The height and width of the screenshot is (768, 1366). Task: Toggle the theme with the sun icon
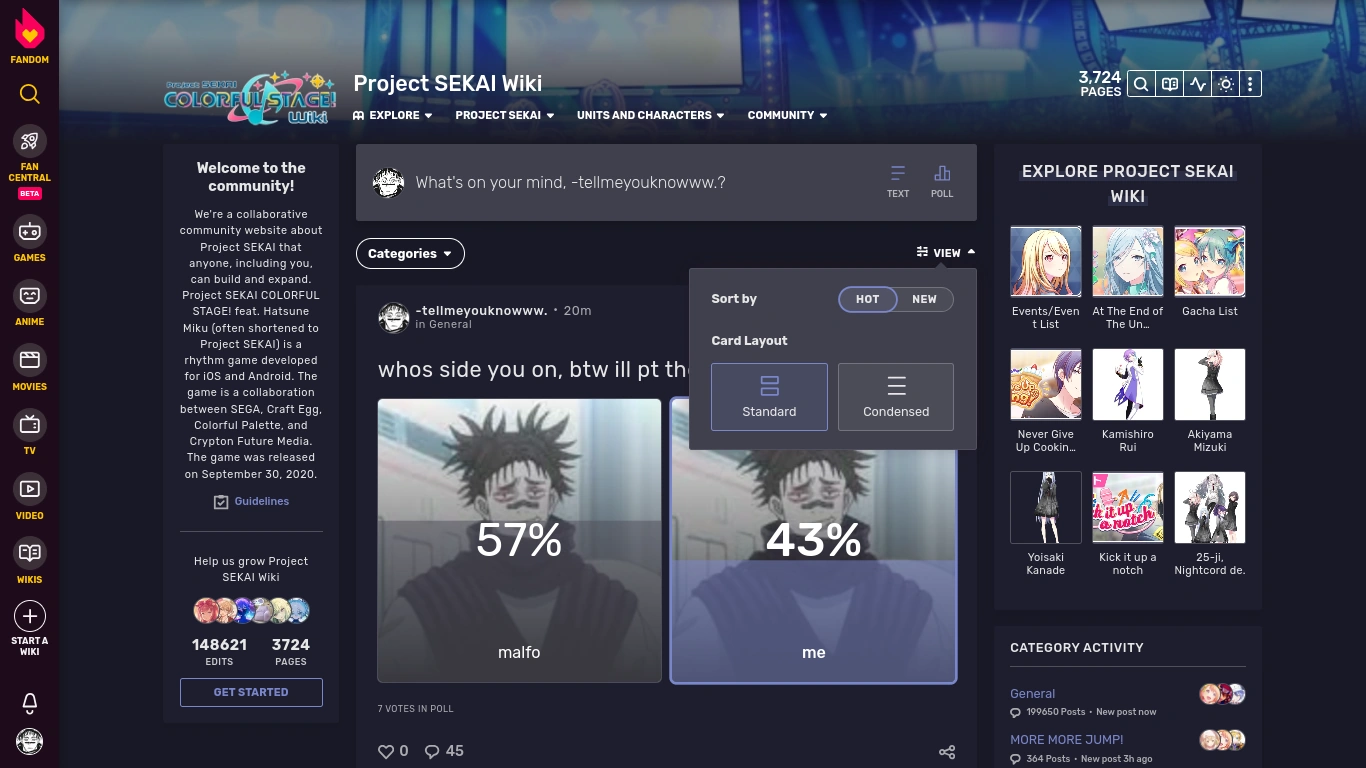[x=1225, y=84]
